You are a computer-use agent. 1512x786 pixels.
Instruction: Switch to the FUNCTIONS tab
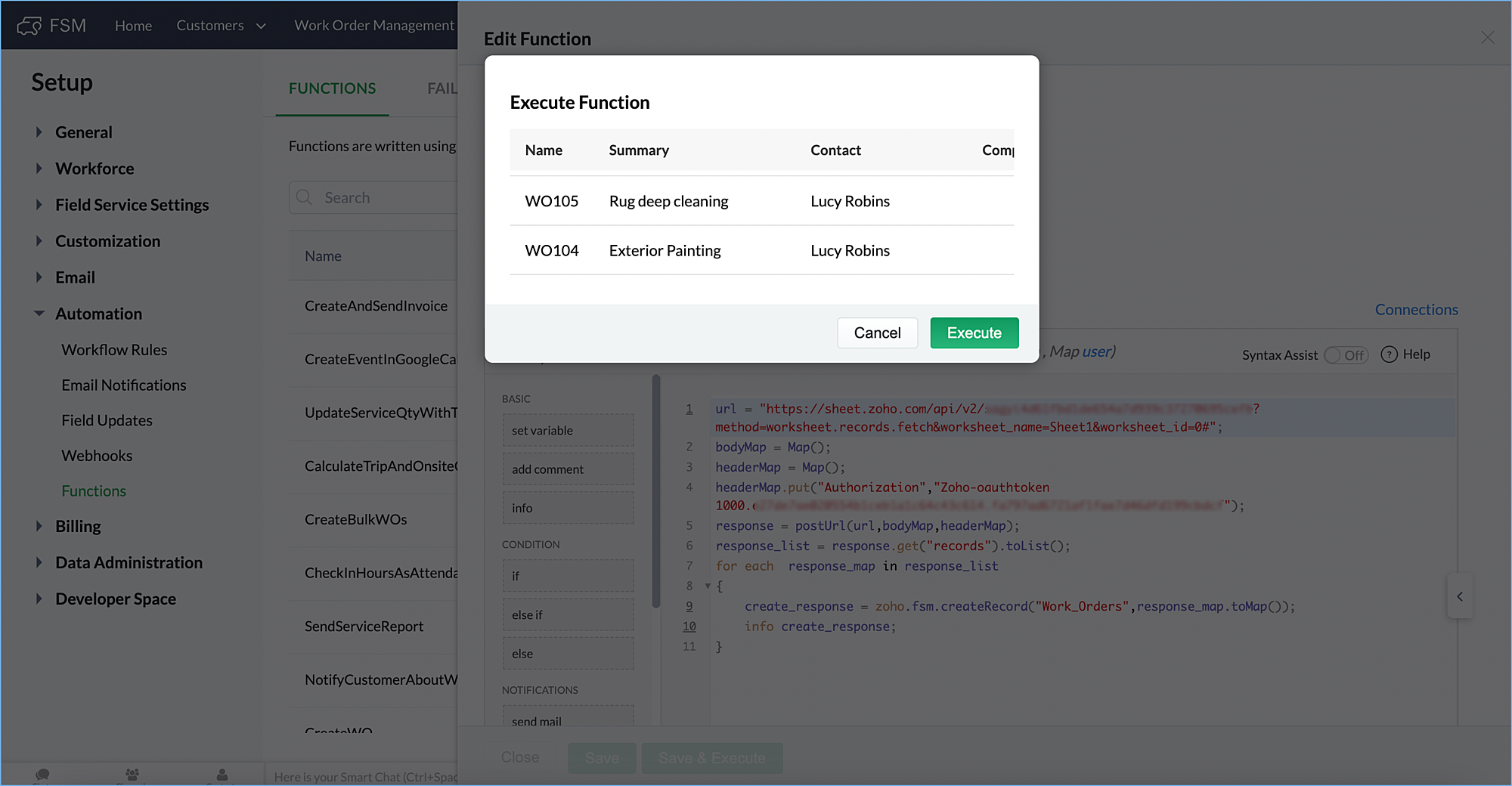click(x=332, y=88)
